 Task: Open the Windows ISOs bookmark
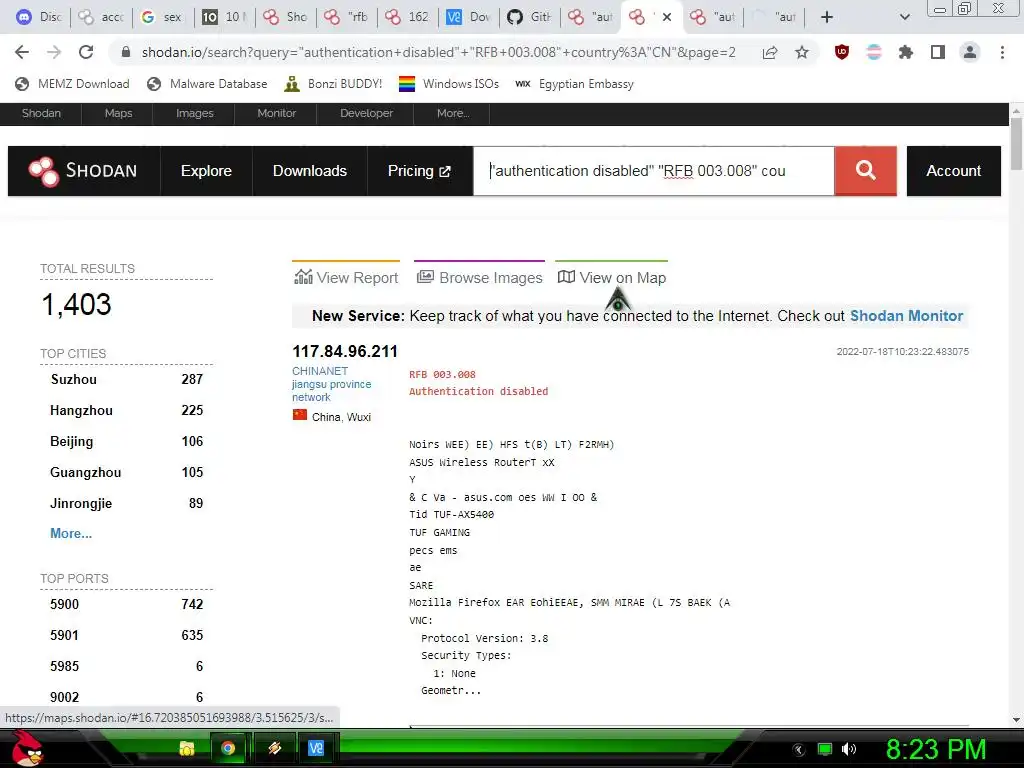[449, 84]
